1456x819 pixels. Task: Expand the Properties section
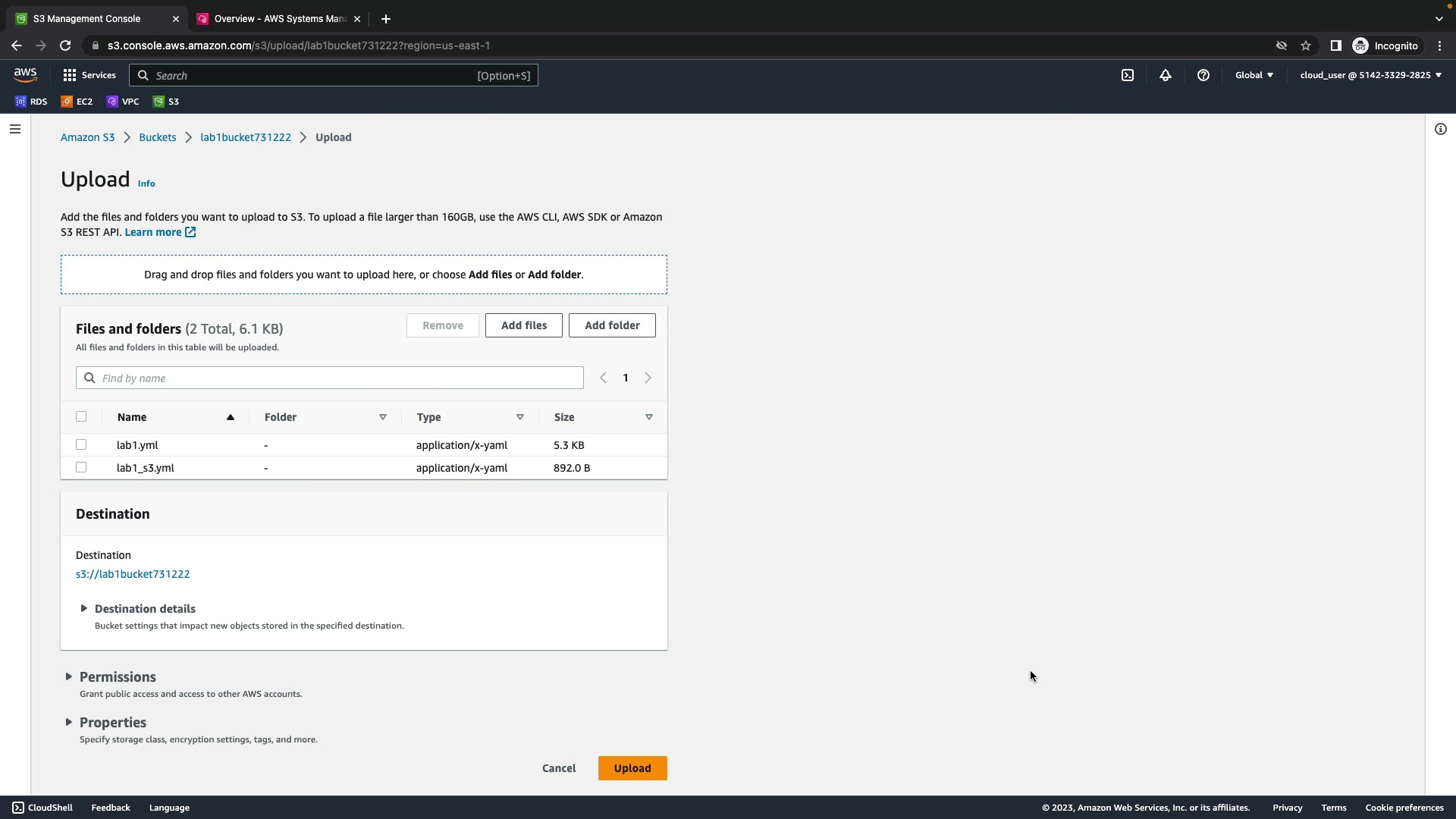pos(112,723)
